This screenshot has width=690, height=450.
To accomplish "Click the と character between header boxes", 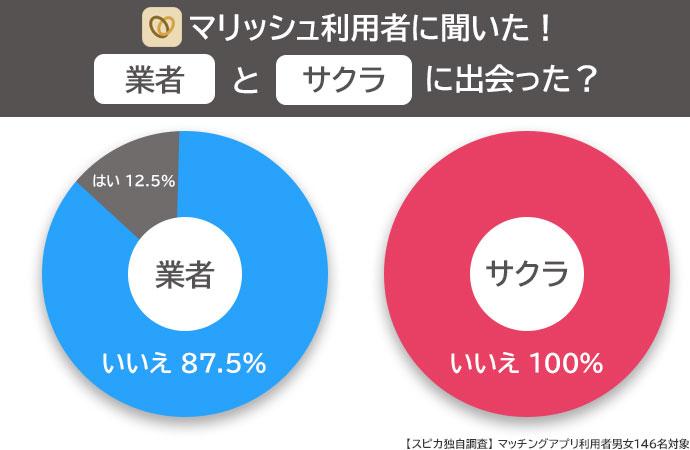I will point(246,80).
